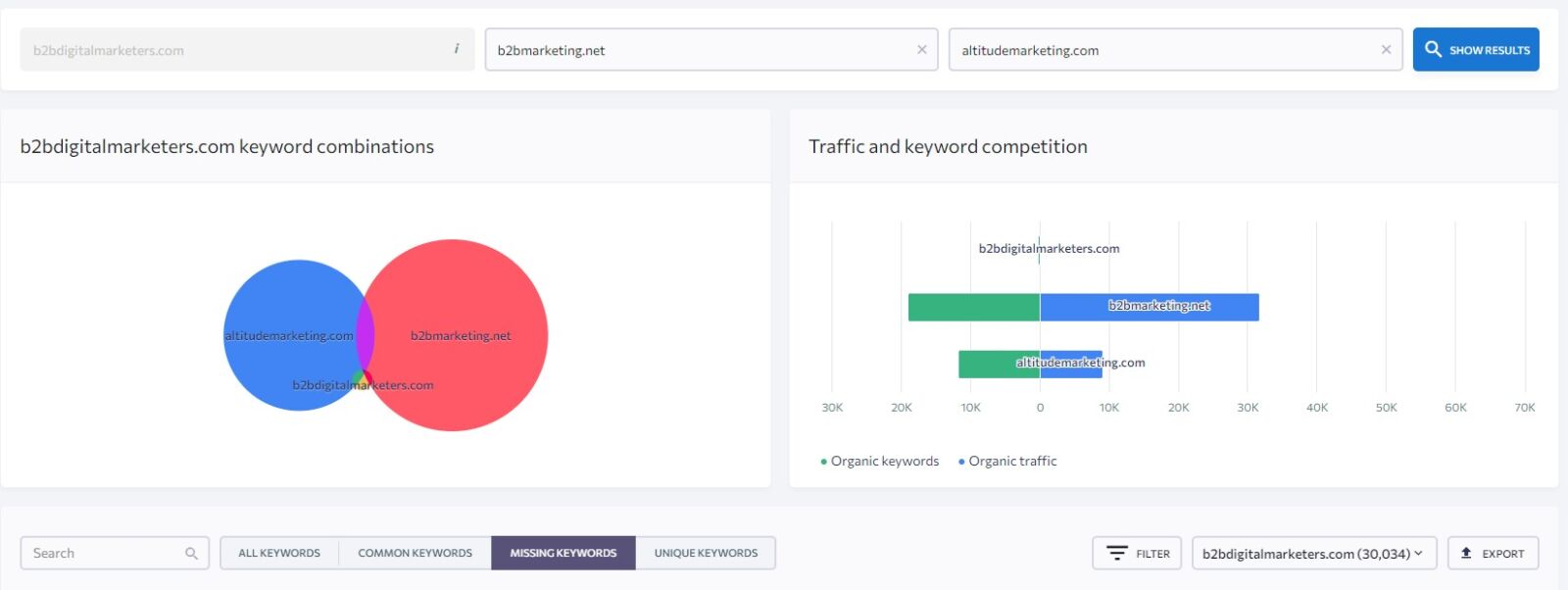Switch to Common Keywords tab

point(415,553)
